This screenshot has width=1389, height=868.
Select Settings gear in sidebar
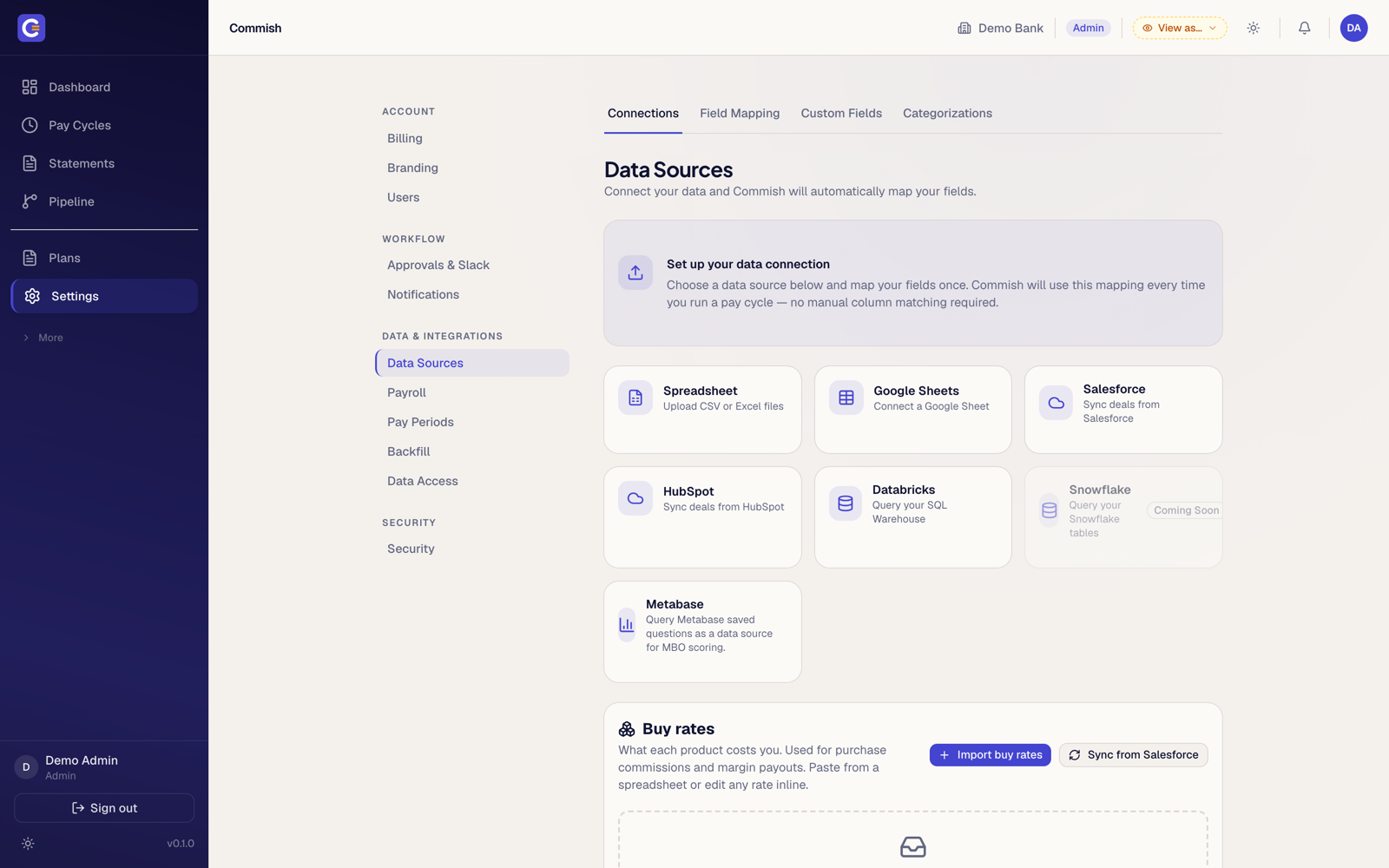coord(32,296)
